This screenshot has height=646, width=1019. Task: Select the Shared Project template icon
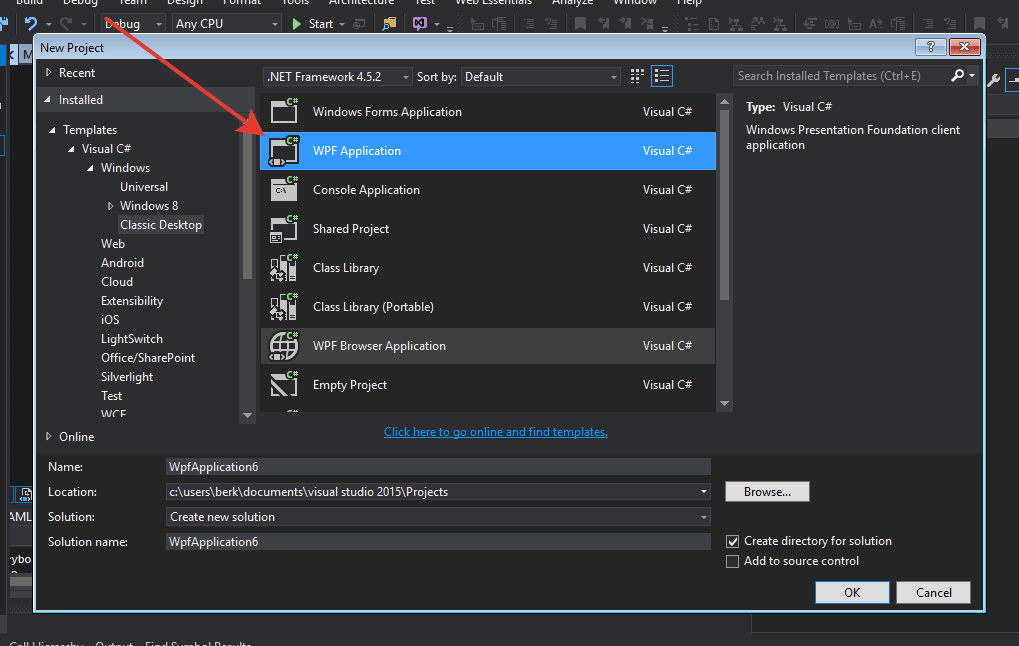point(284,228)
